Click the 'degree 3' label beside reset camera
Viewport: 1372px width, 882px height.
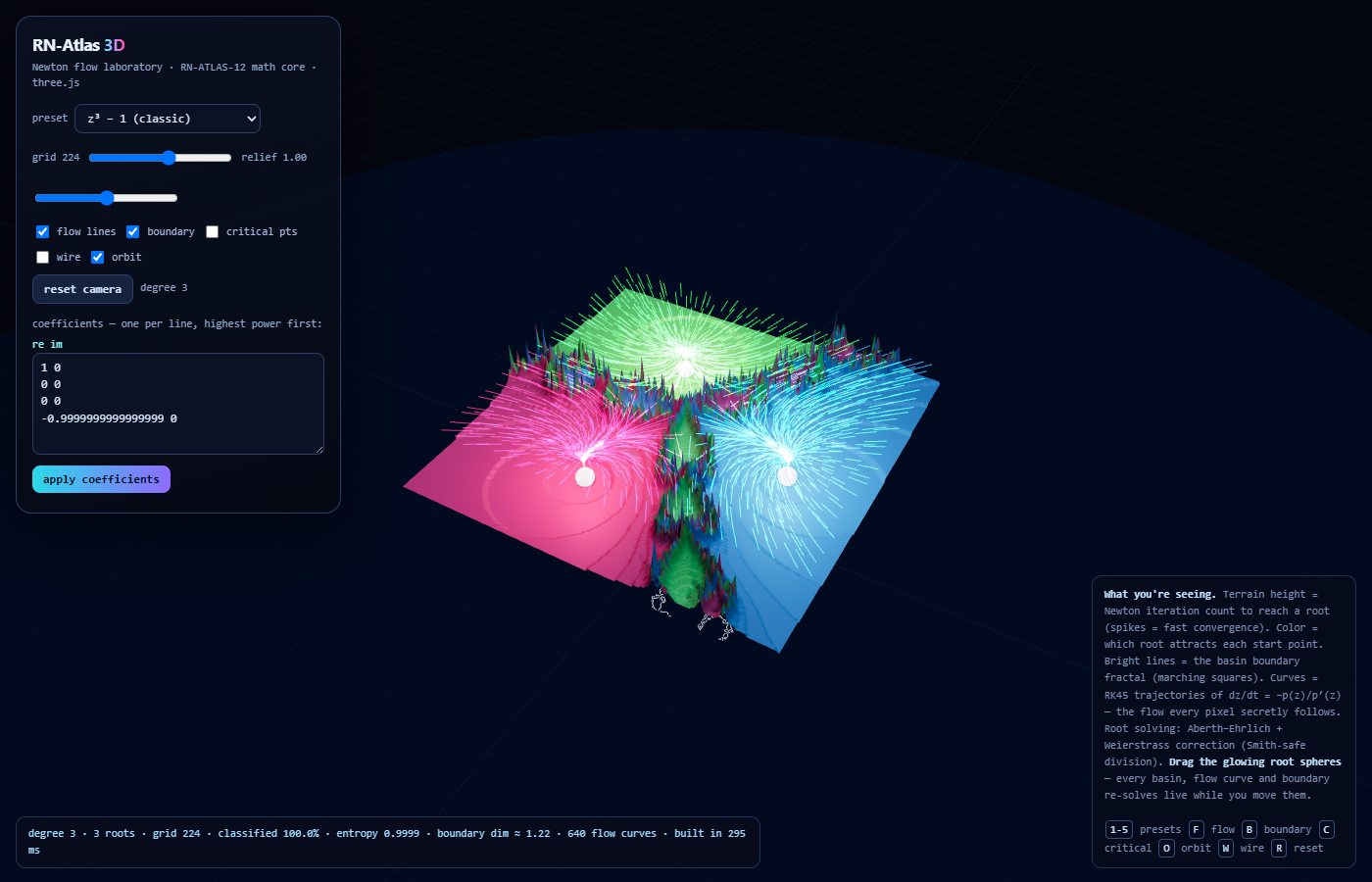[164, 288]
